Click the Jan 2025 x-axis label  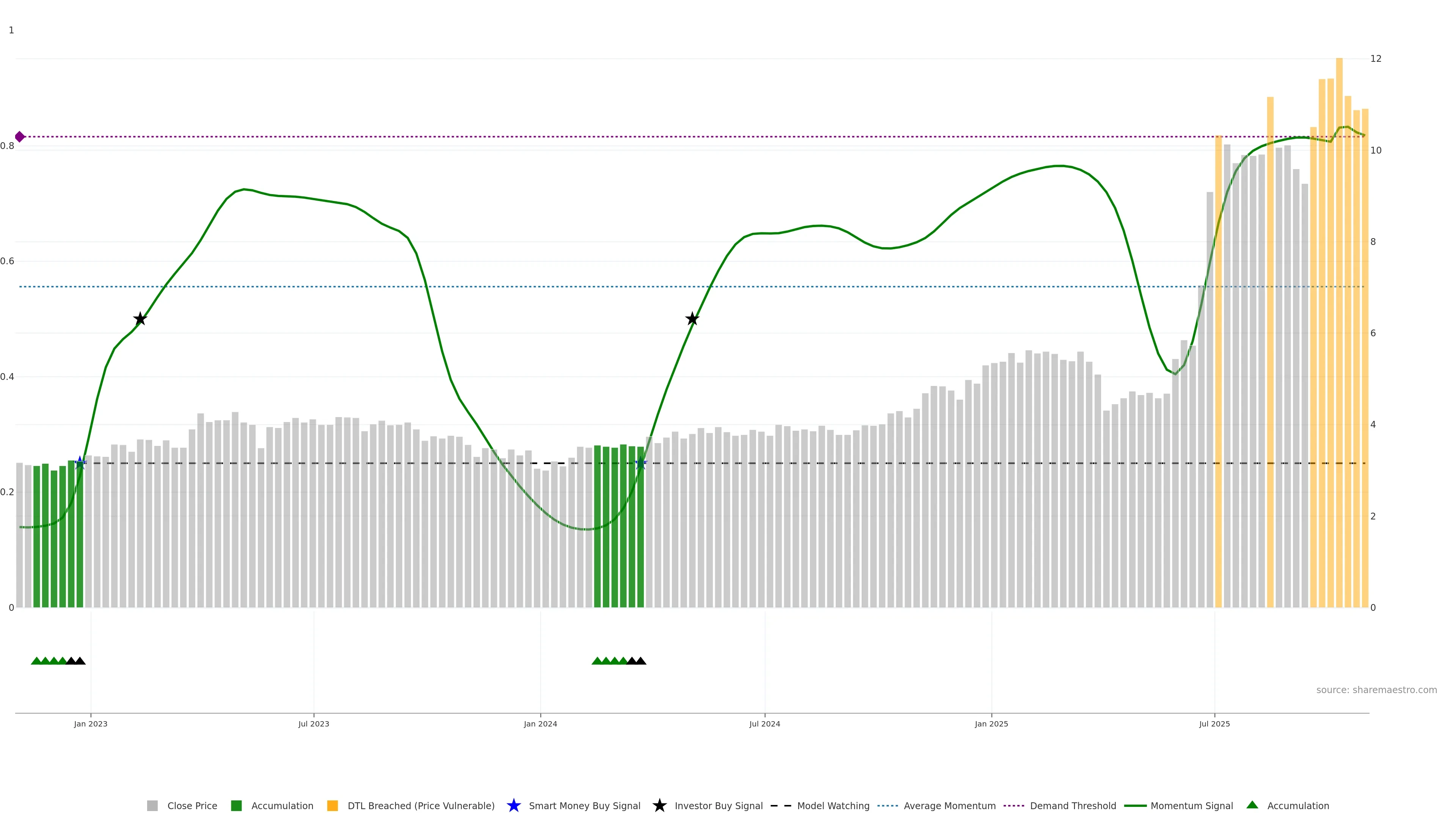pyautogui.click(x=991, y=723)
